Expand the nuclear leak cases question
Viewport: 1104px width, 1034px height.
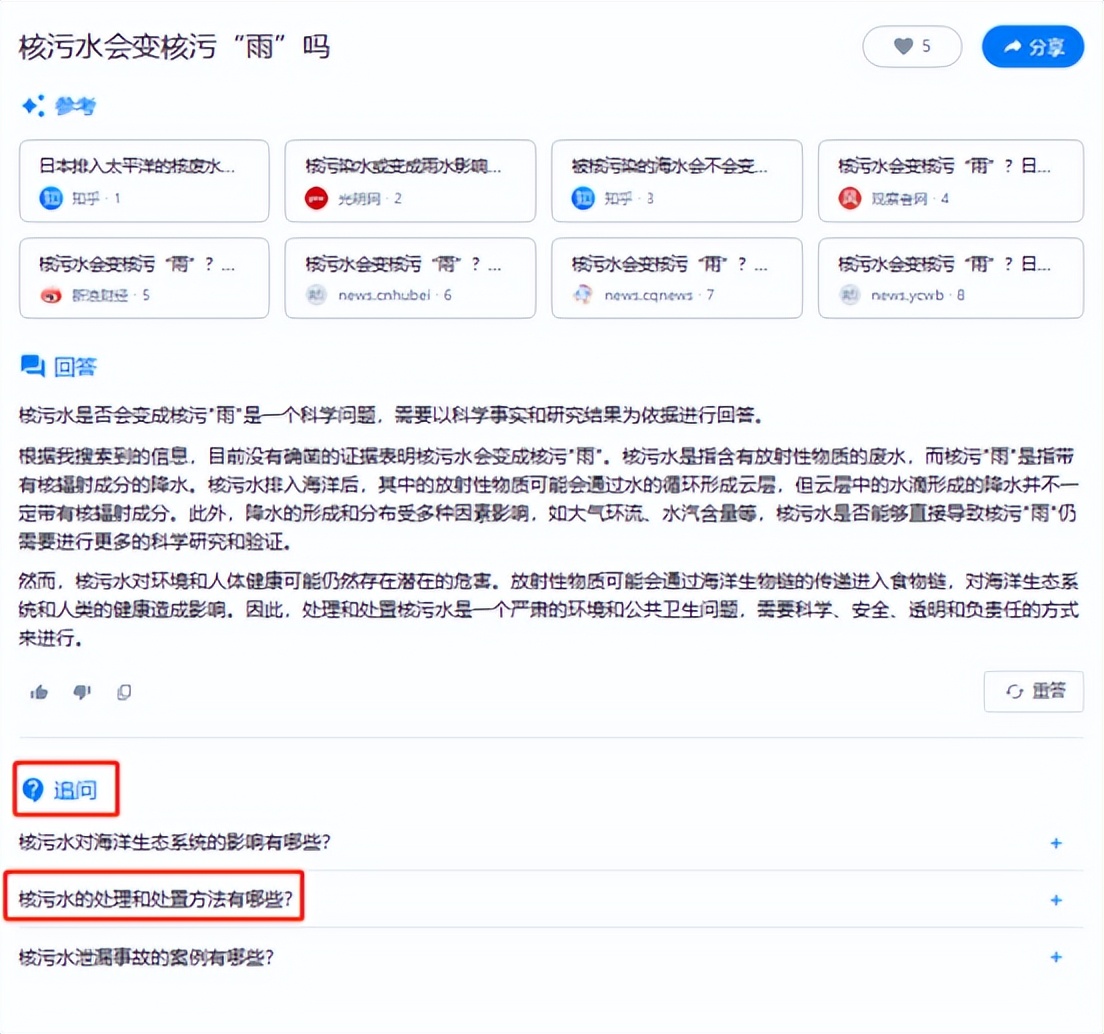coord(1056,957)
